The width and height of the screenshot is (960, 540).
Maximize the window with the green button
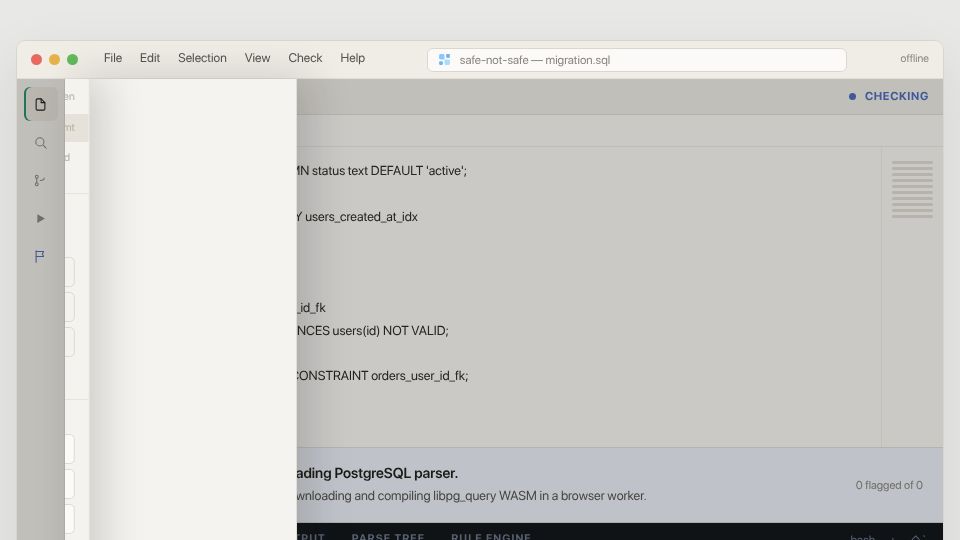click(72, 59)
